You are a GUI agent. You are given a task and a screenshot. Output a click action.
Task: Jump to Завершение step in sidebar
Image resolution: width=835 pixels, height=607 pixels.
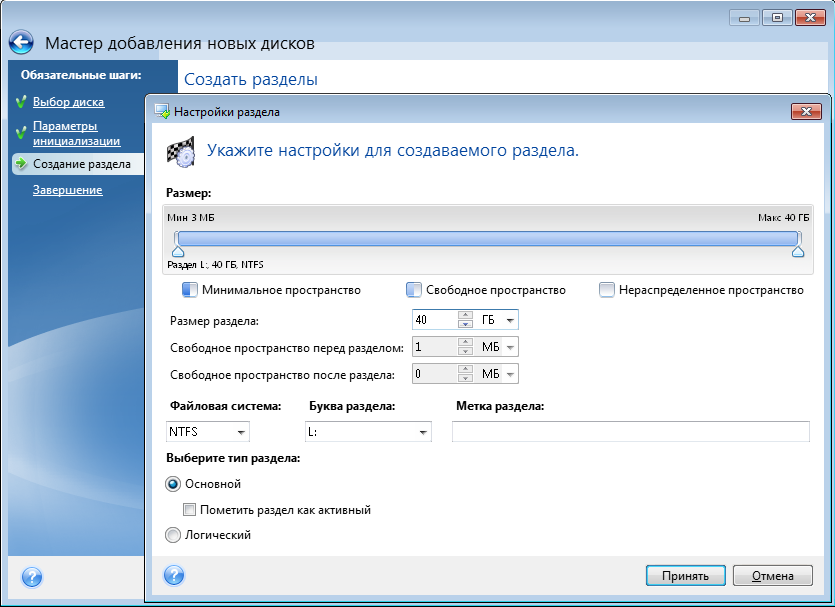click(67, 190)
